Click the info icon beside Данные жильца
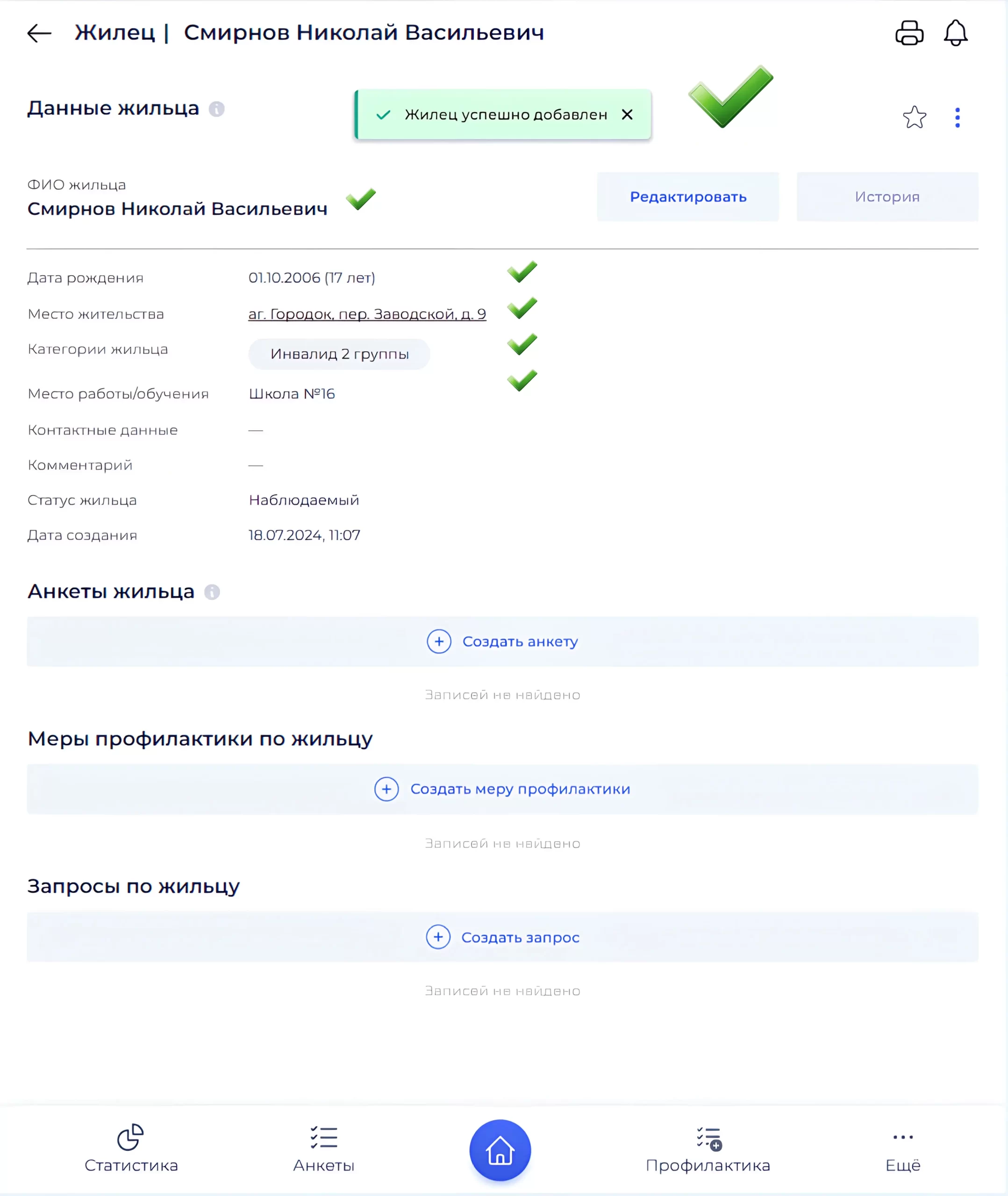This screenshot has width=1008, height=1196. coord(216,108)
